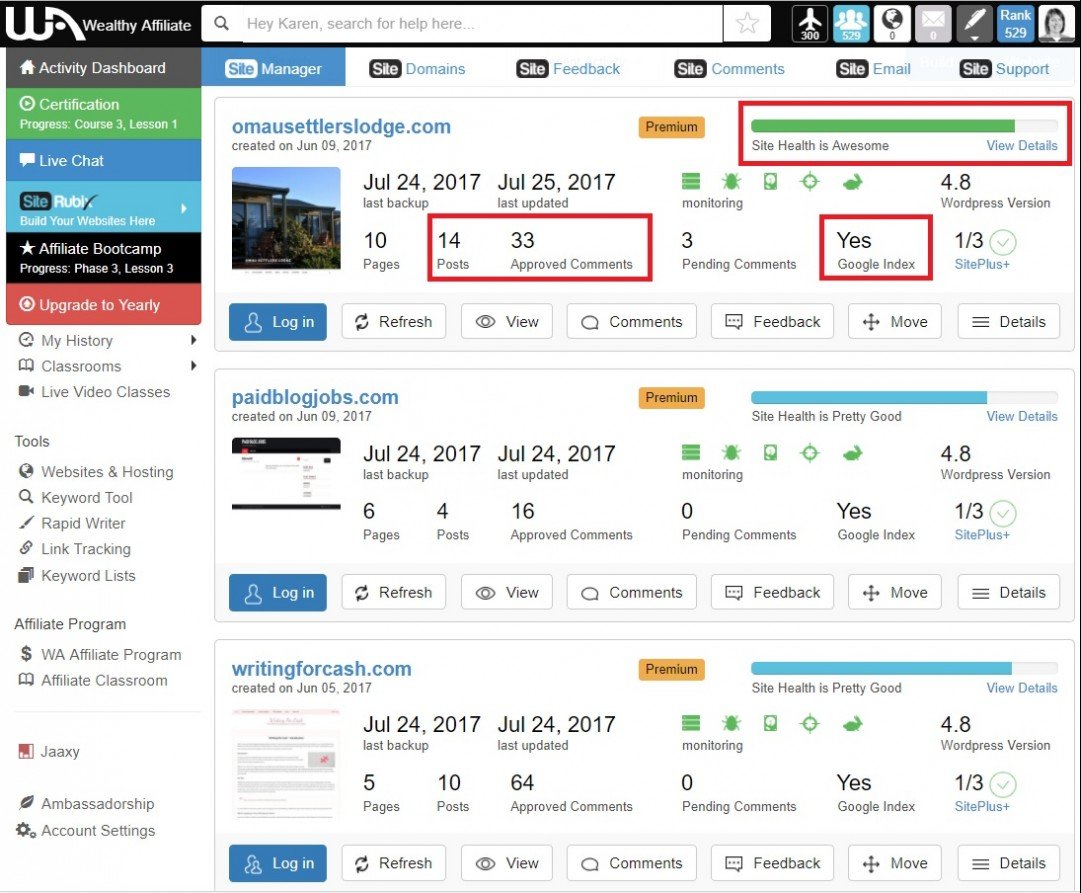The width and height of the screenshot is (1081, 893).
Task: Click the pencil write icon in header
Action: 973,23
